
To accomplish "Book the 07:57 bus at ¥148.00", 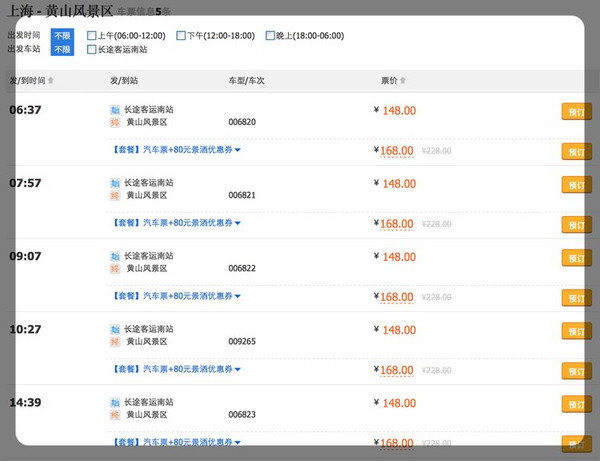I will (x=576, y=185).
